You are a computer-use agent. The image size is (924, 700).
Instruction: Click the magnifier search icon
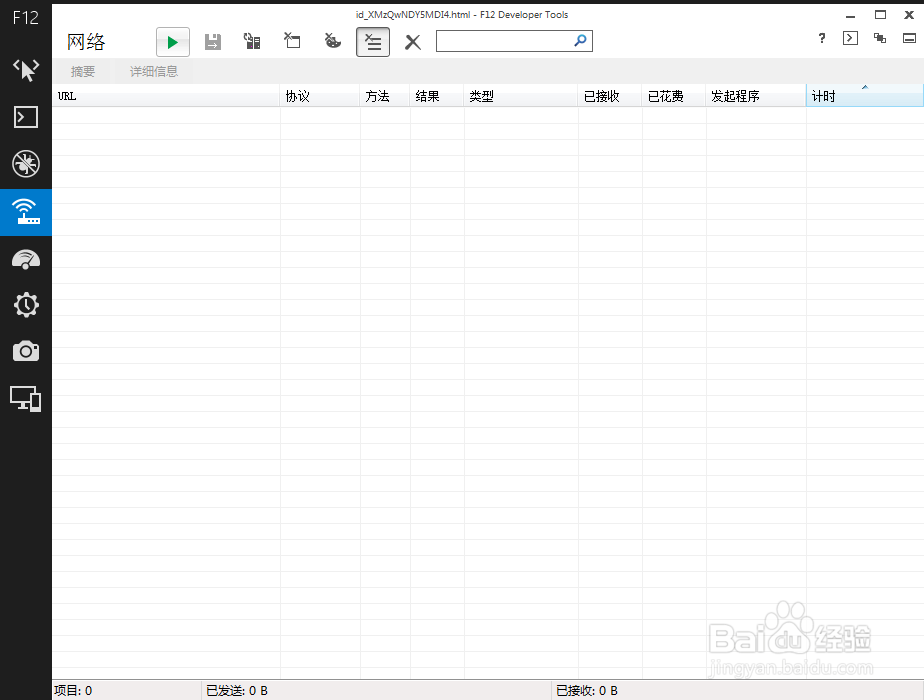pyautogui.click(x=580, y=40)
